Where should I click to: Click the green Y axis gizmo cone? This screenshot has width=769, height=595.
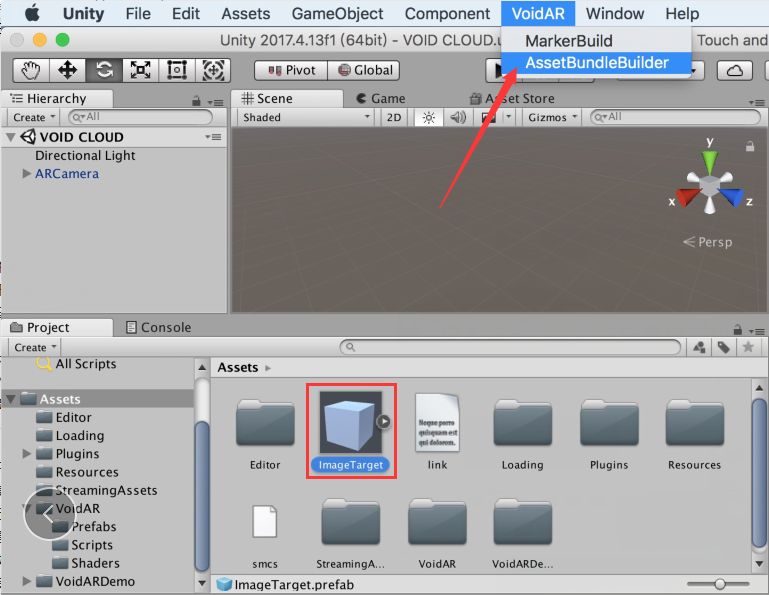(x=710, y=160)
